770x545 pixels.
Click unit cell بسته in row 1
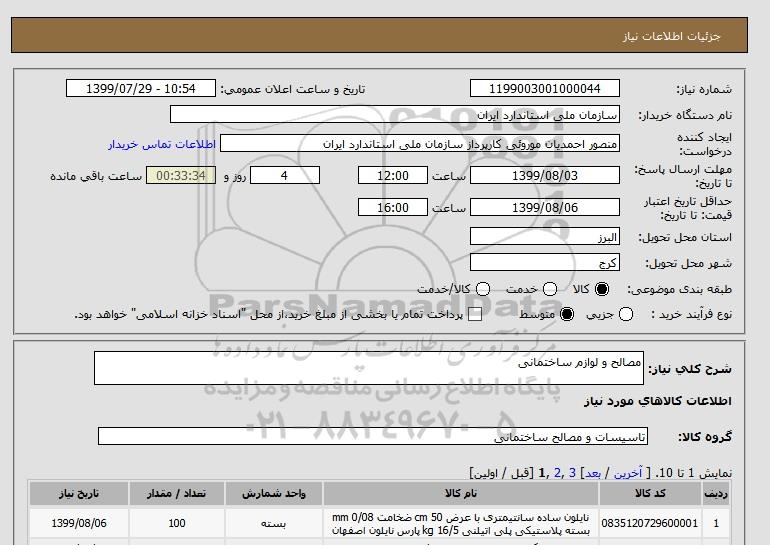click(274, 523)
